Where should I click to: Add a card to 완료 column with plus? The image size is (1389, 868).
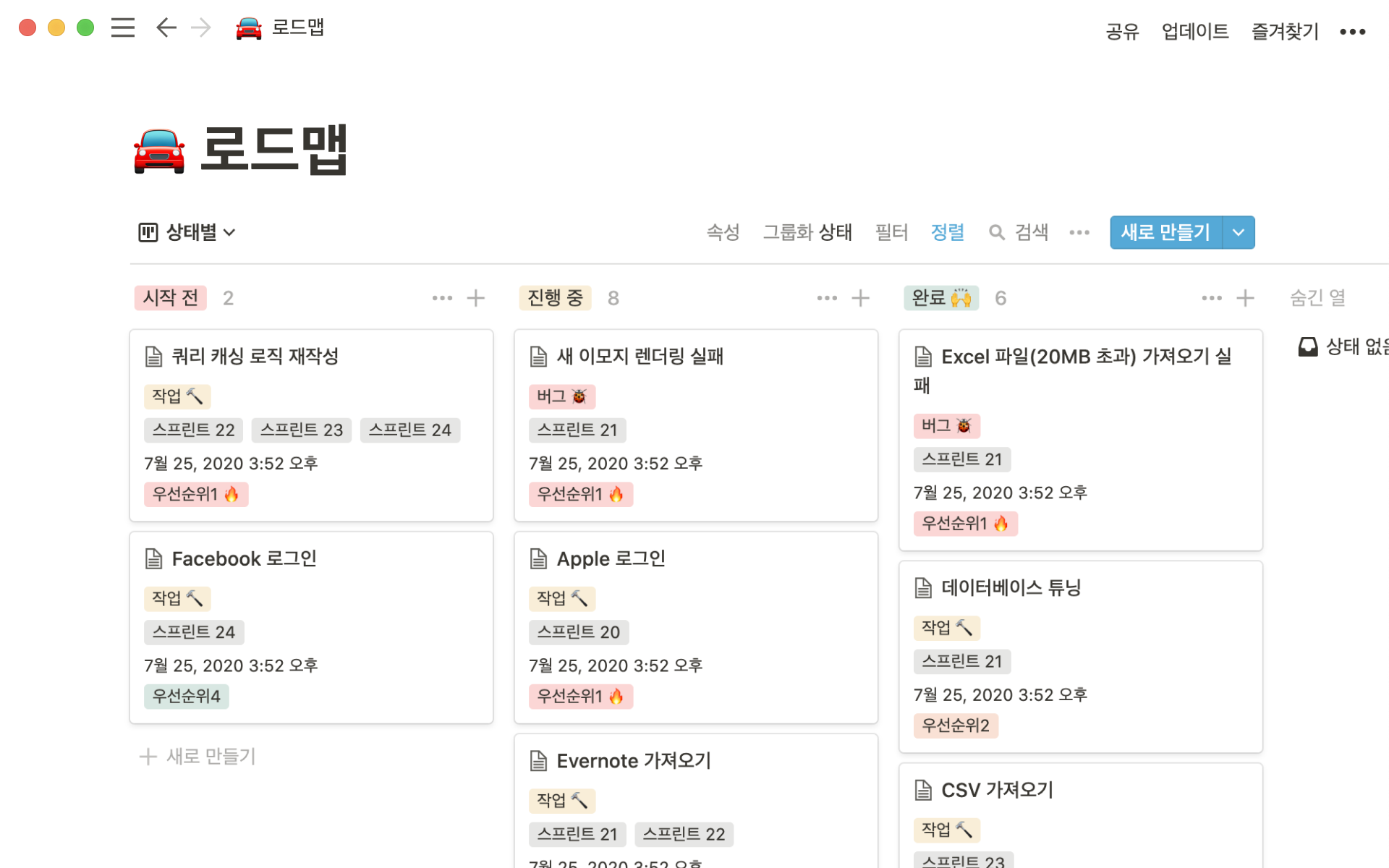tap(1244, 298)
